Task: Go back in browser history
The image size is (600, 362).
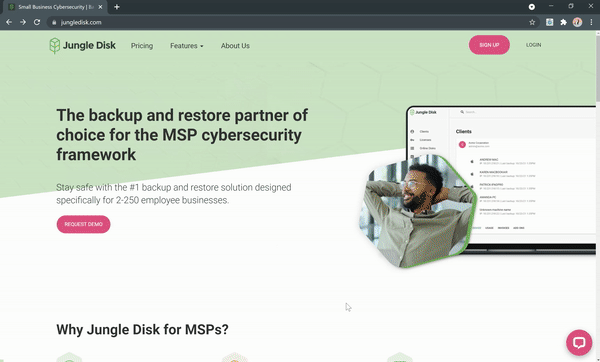Action: click(x=9, y=22)
